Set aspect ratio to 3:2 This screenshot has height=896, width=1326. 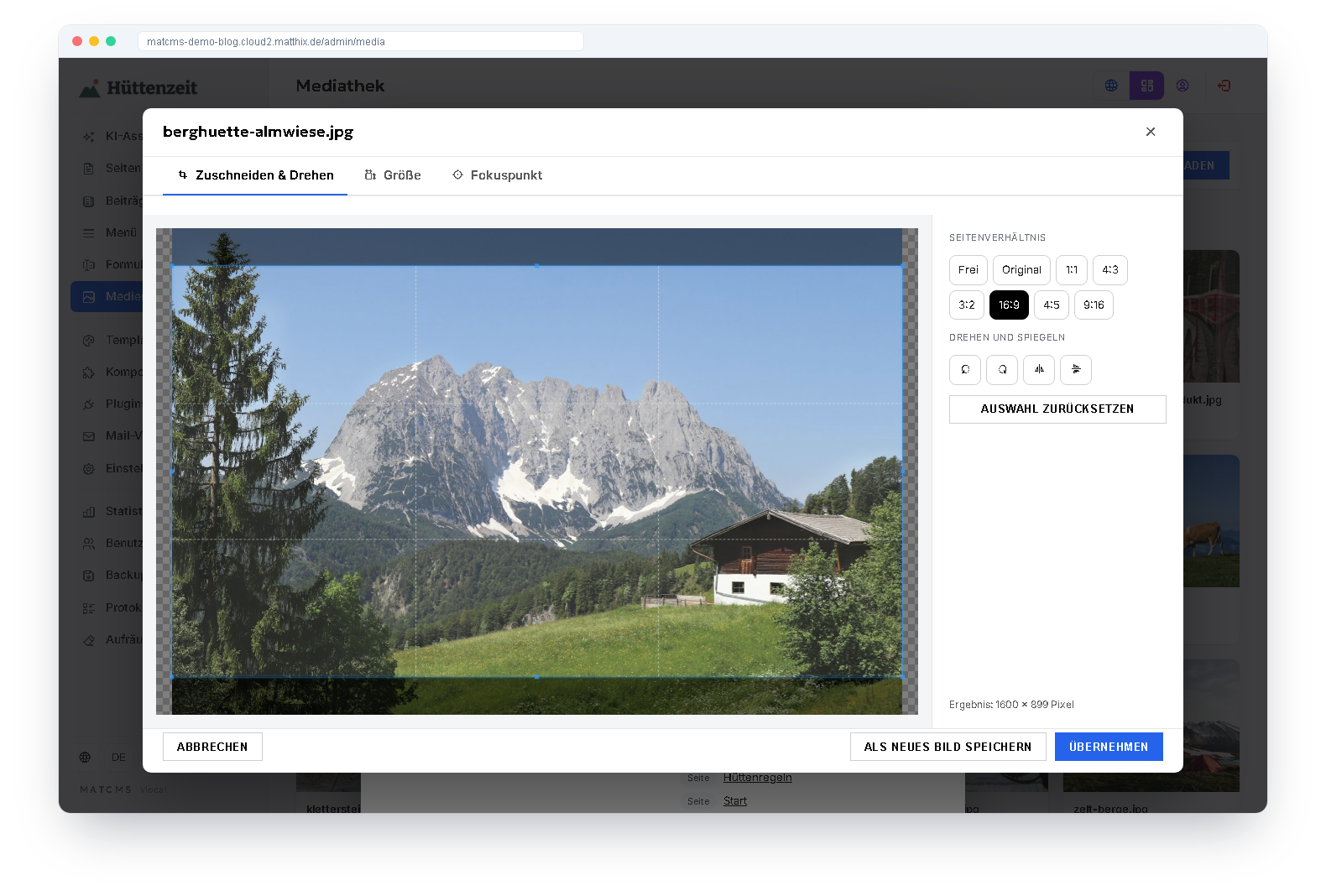click(x=967, y=305)
